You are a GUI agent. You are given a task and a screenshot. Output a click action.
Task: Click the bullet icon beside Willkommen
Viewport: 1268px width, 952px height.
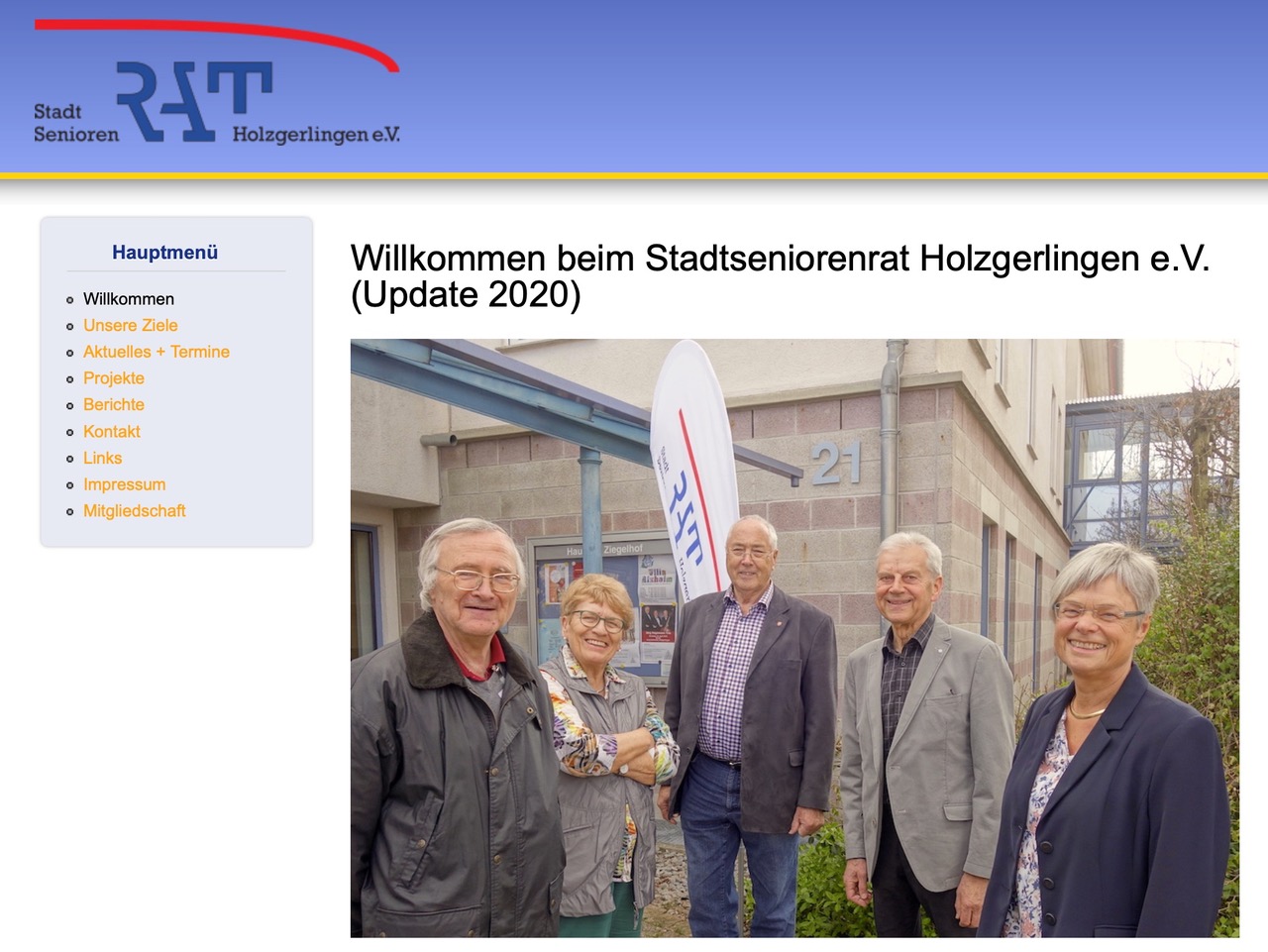pyautogui.click(x=68, y=299)
